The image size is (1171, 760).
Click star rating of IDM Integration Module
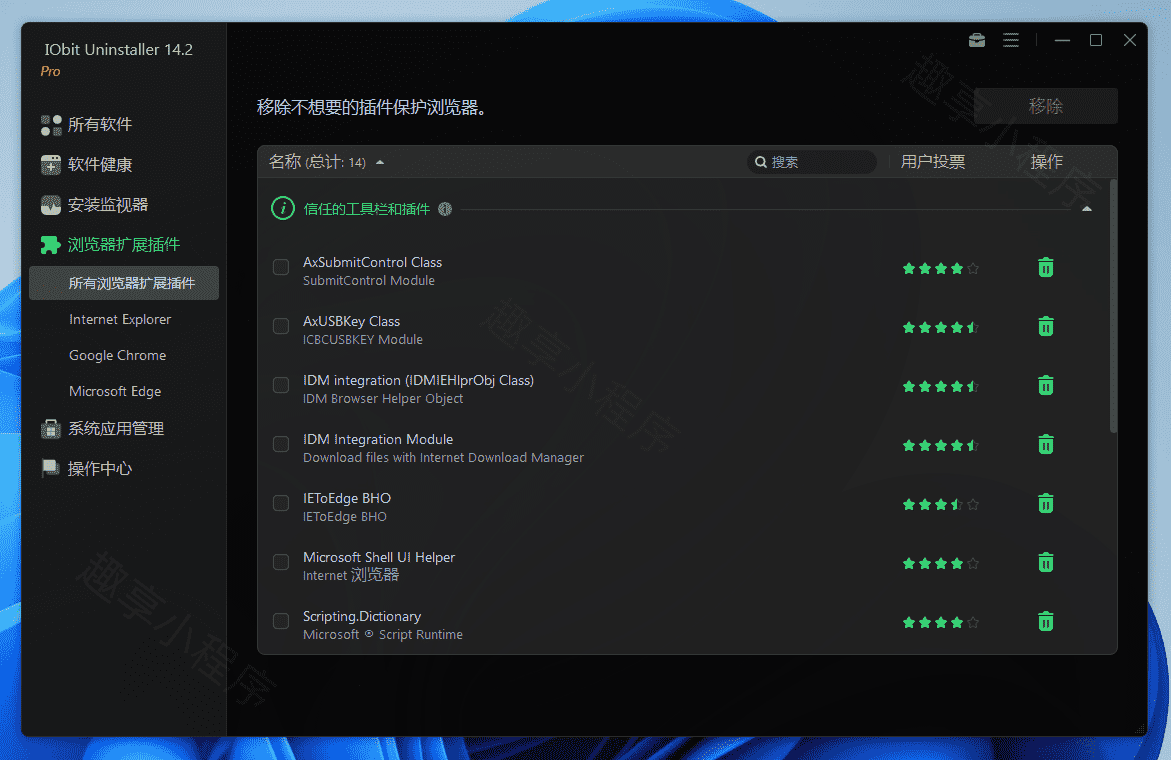[940, 445]
